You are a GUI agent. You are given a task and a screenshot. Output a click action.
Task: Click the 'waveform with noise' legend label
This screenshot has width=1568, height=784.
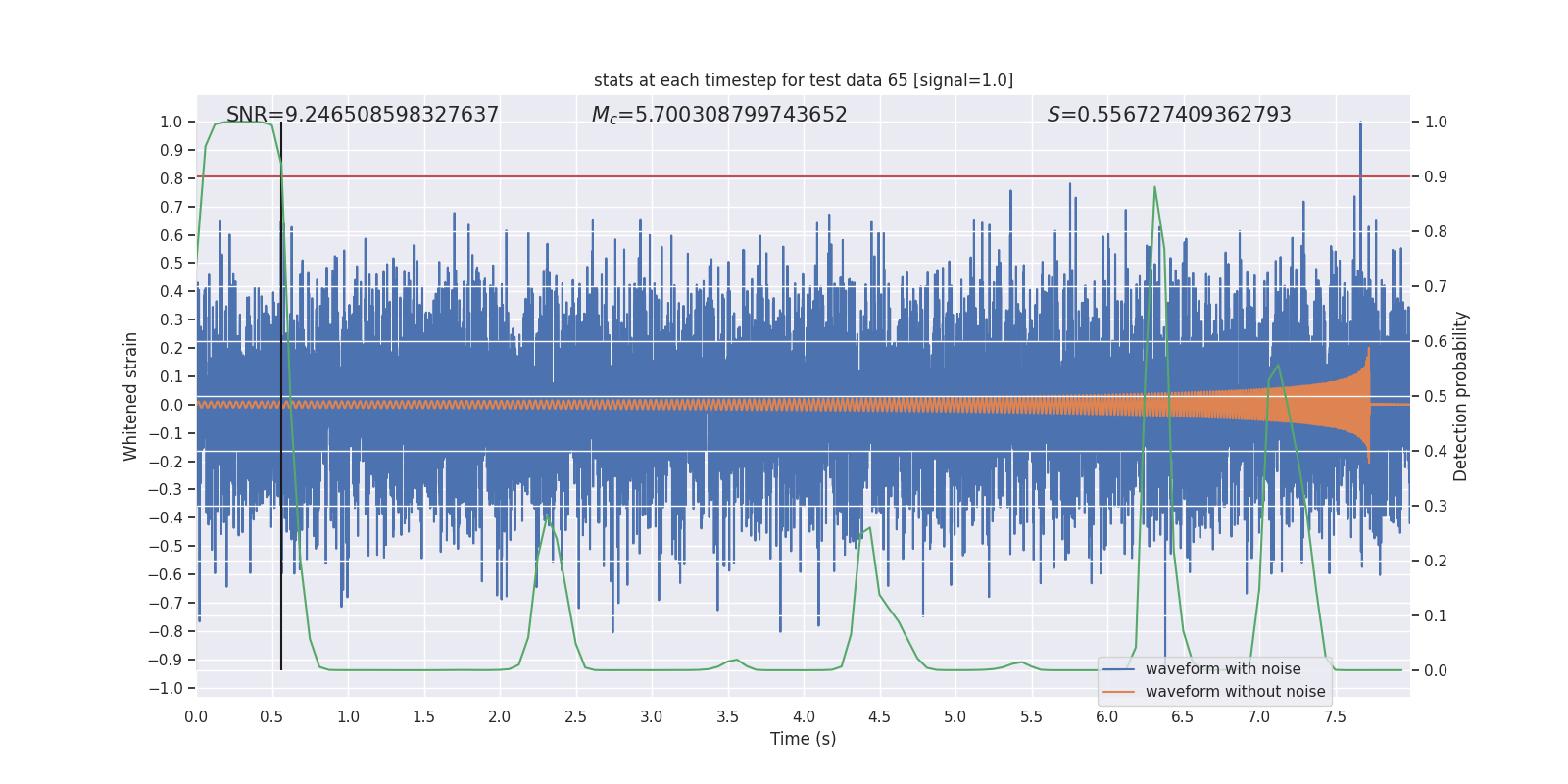pos(1223,669)
